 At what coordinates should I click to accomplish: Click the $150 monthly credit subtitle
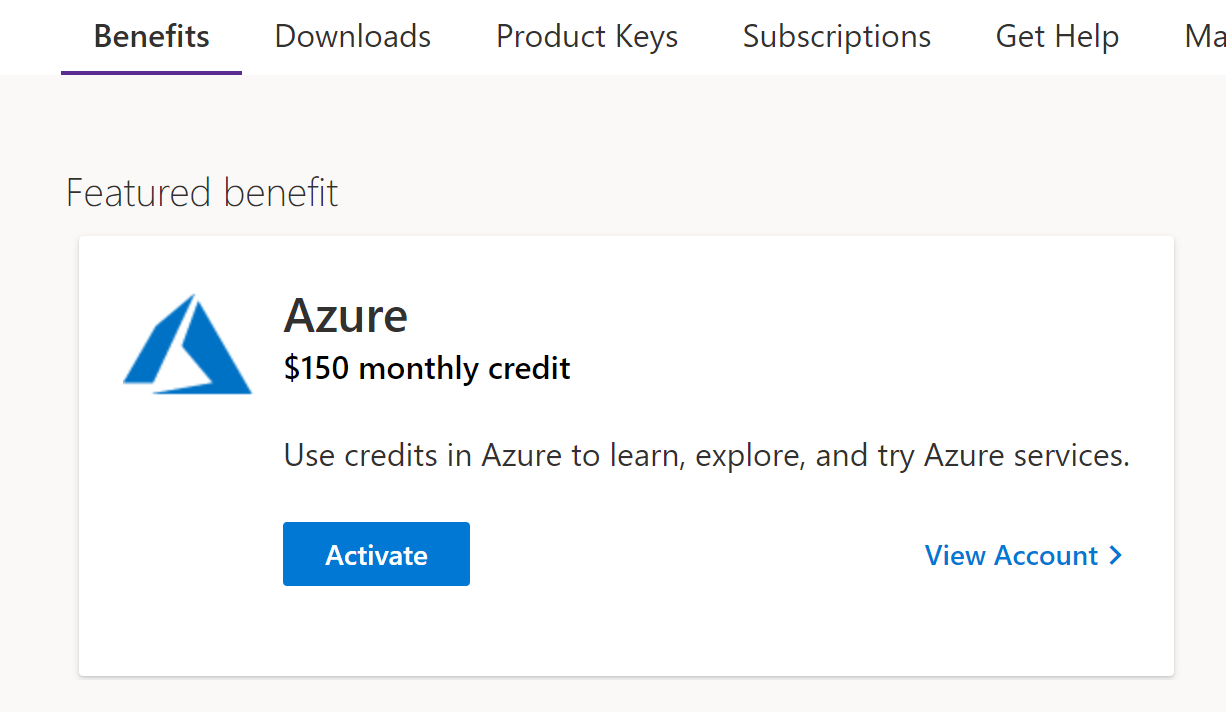[x=427, y=369]
